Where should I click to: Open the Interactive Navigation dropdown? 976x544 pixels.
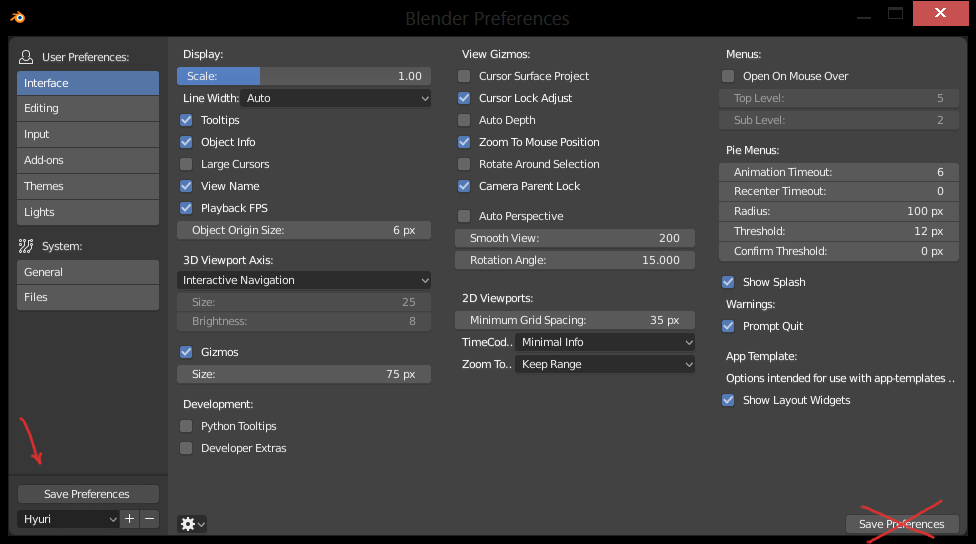tap(304, 280)
